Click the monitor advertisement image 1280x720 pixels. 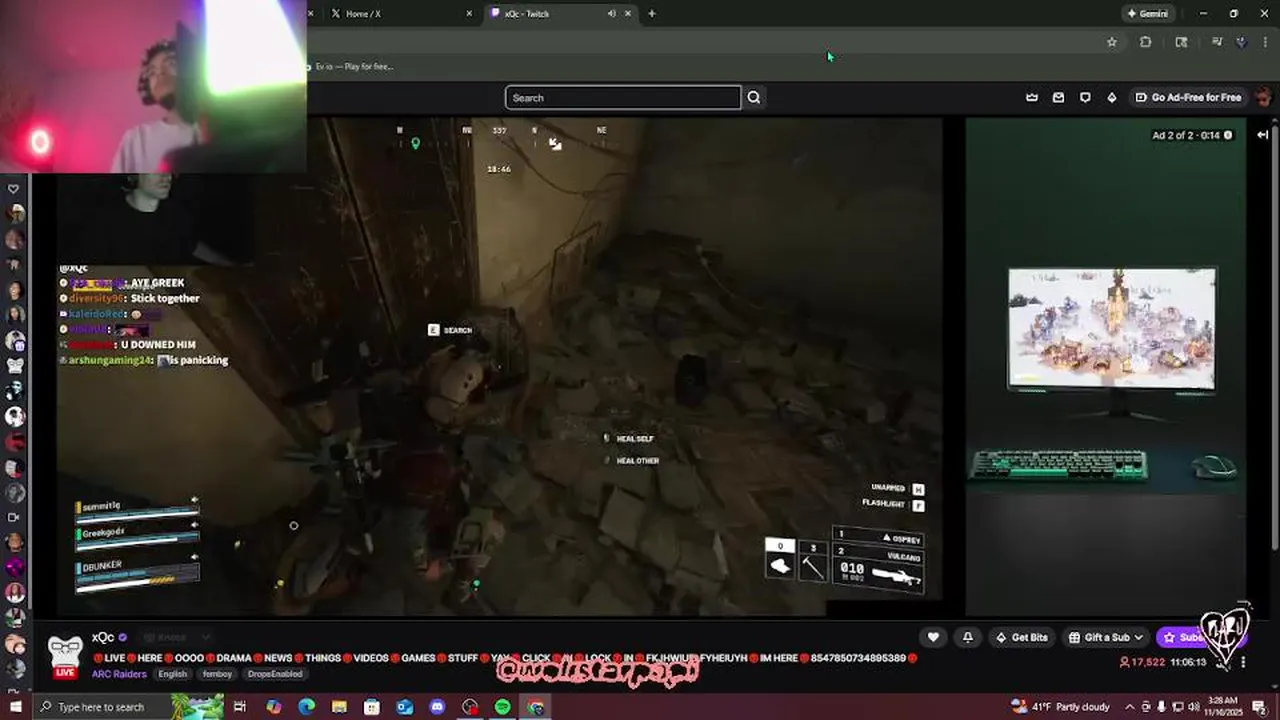click(1111, 329)
